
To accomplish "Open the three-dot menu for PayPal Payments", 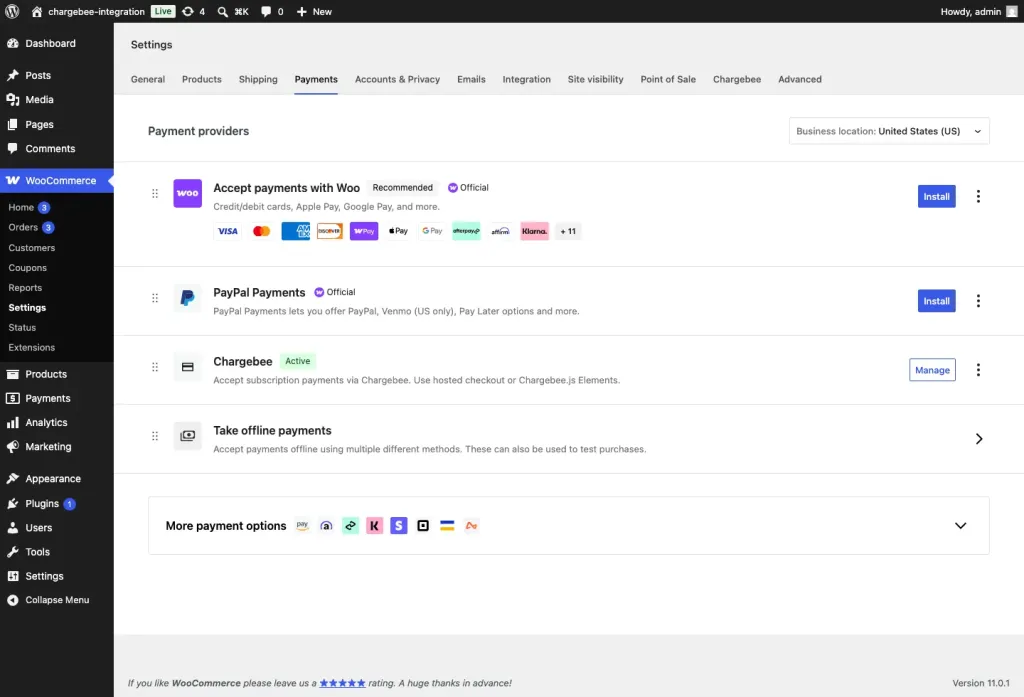I will pyautogui.click(x=978, y=301).
